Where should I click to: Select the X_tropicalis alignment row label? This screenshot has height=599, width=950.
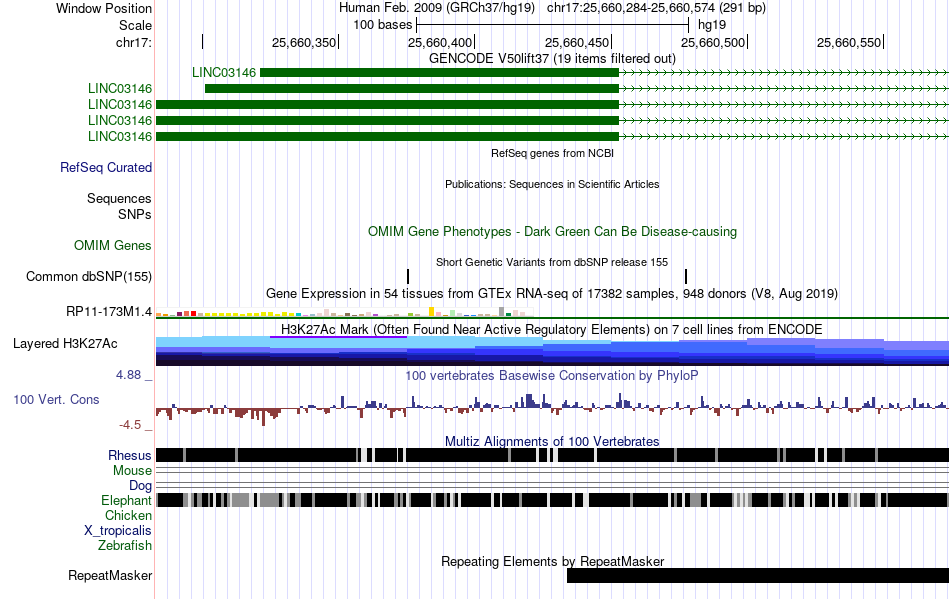118,531
